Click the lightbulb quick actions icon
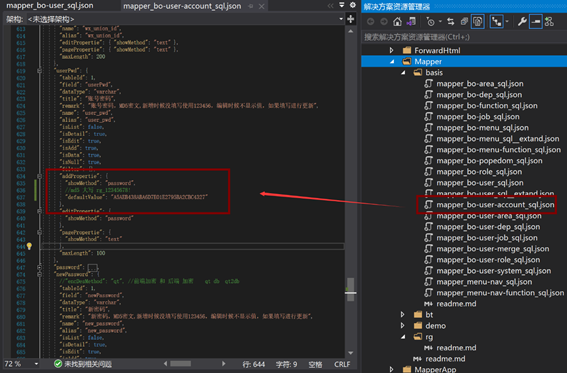 click(29, 246)
